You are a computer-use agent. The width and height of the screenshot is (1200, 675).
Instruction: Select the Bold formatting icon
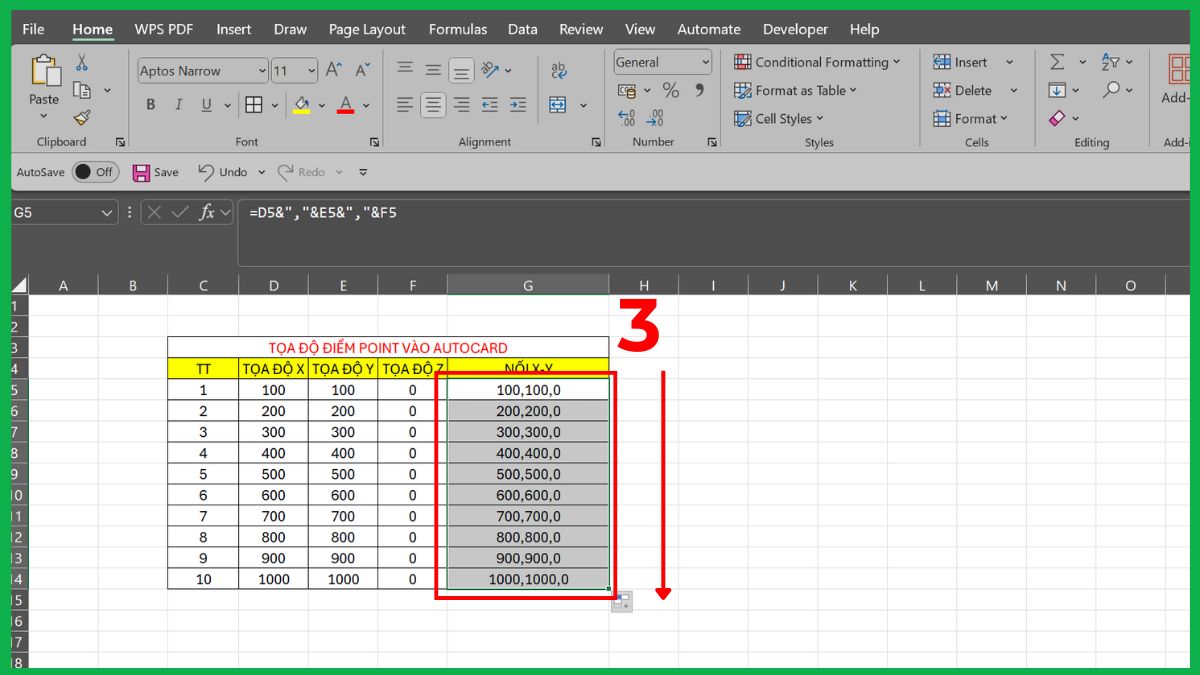tap(150, 104)
